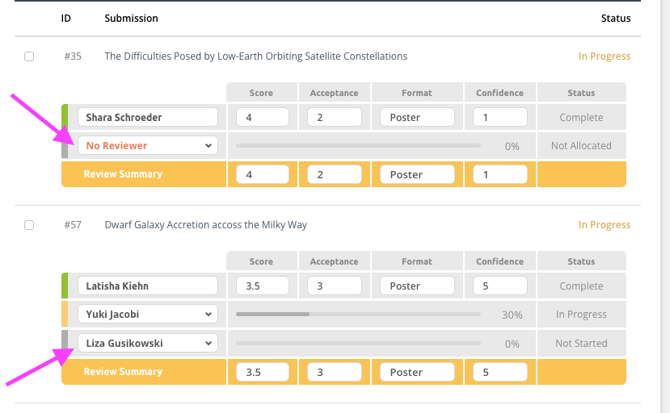Open the Liza Gusikowski reviewer dropdown
The image size is (670, 413).
[148, 343]
